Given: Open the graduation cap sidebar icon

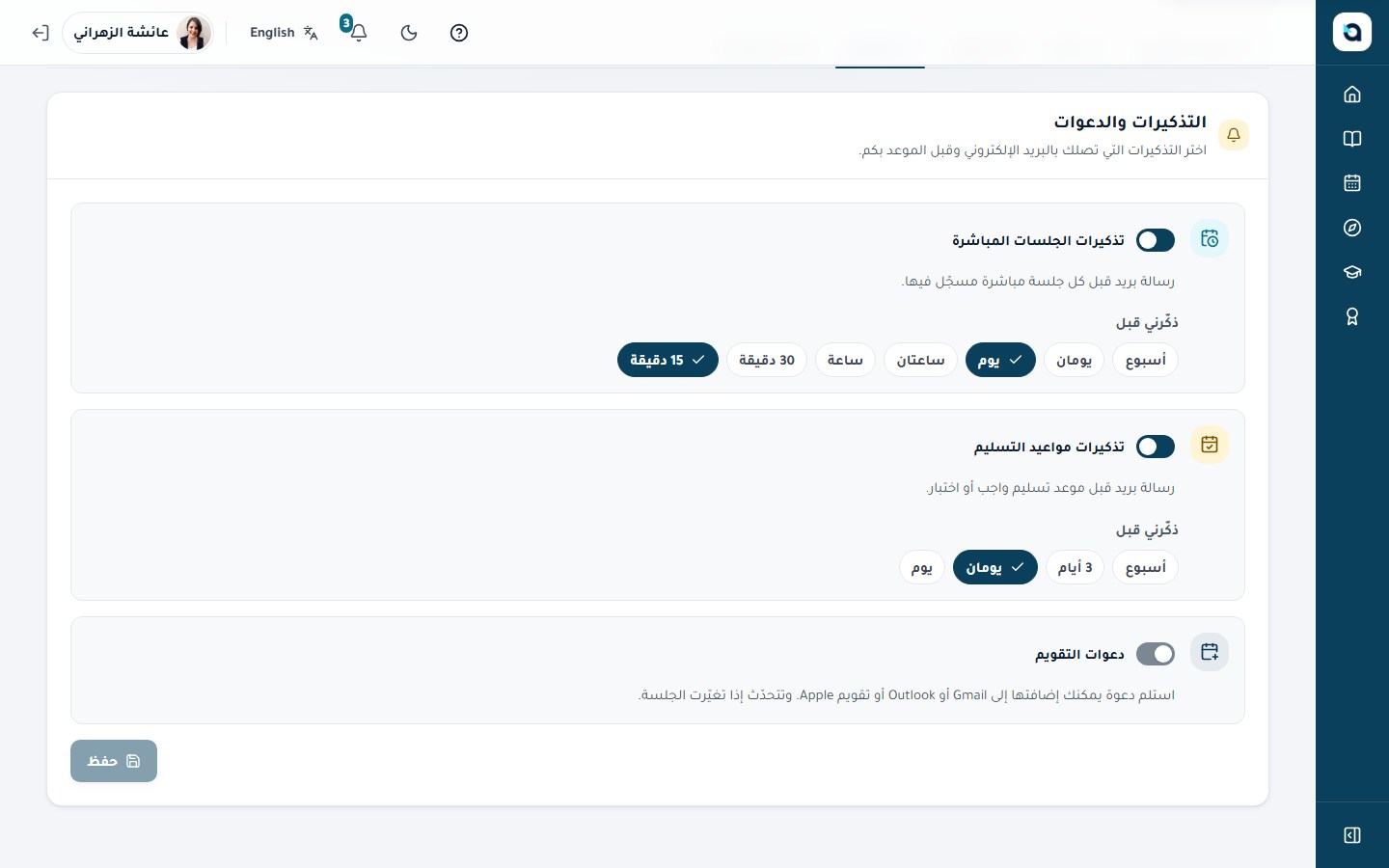Looking at the screenshot, I should pos(1352,272).
